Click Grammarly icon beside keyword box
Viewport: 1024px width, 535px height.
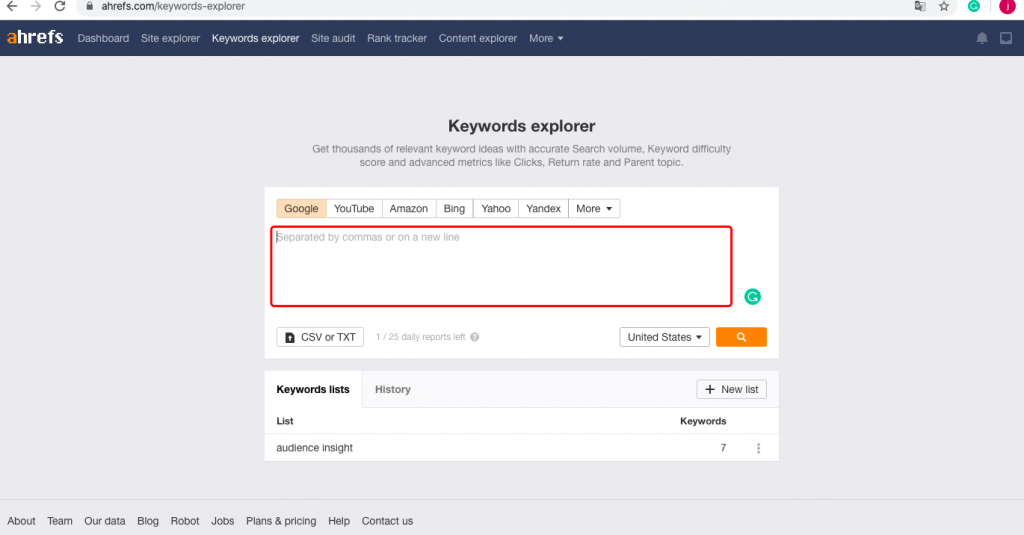pyautogui.click(x=752, y=297)
